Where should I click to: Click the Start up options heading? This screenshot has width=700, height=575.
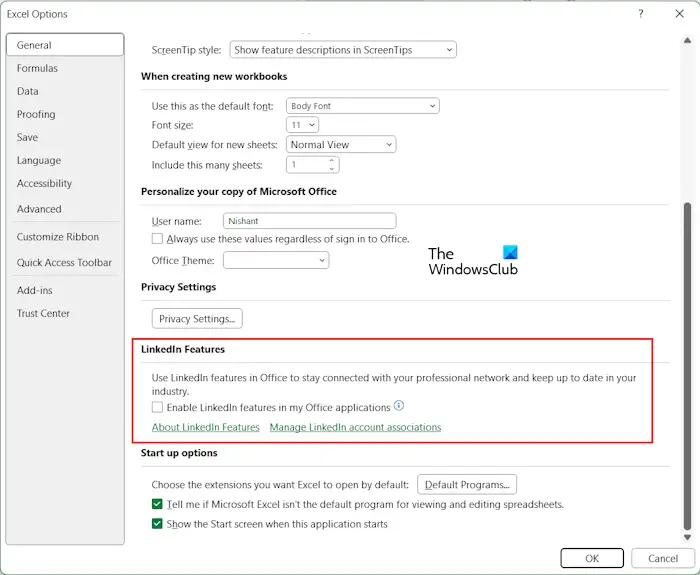(x=179, y=453)
